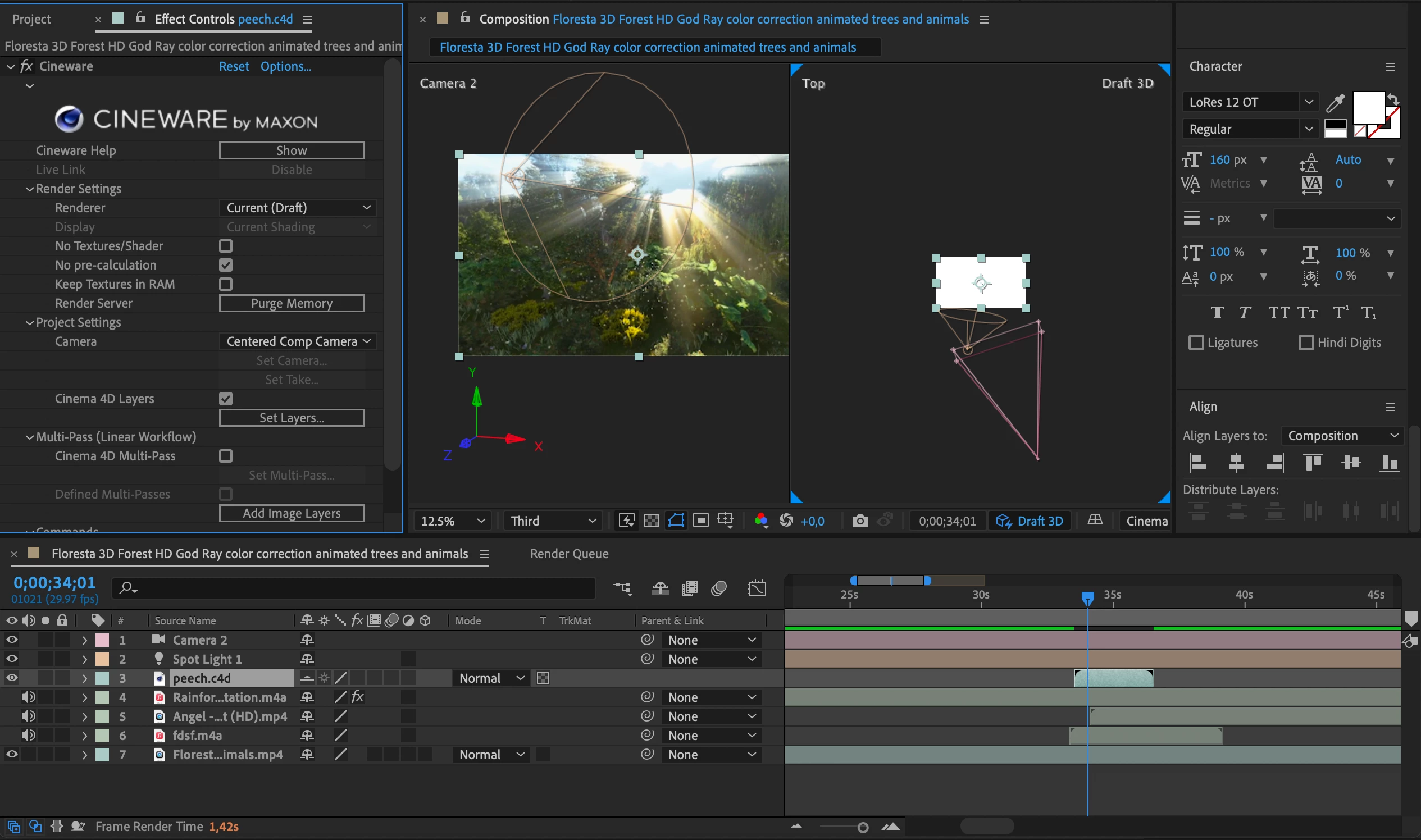Switch to the Project panel tab

tap(31, 19)
